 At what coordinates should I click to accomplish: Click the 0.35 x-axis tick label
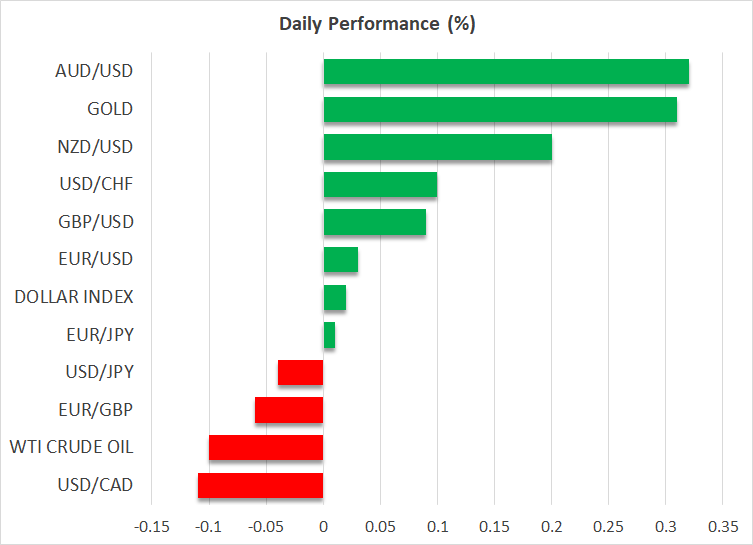click(x=723, y=525)
